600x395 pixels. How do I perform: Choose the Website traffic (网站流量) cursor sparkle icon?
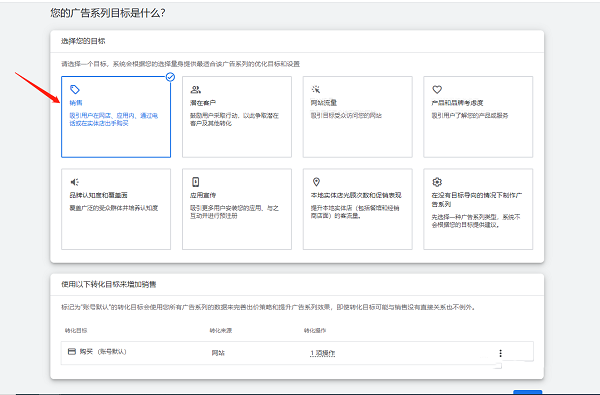316,90
